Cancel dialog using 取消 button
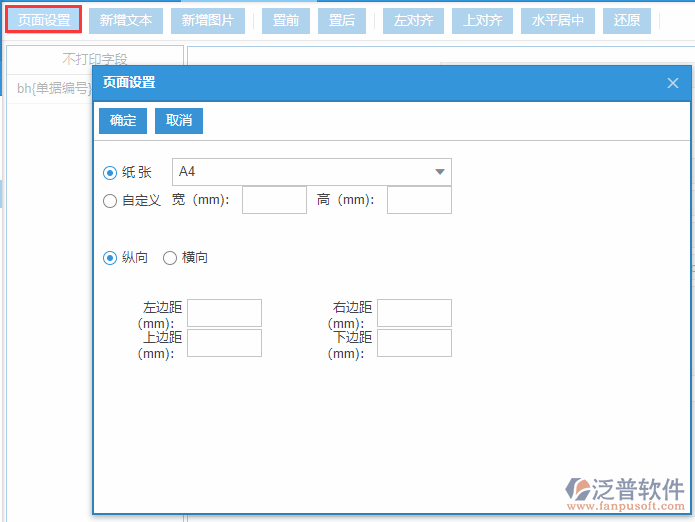Screen dimensions: 695x522 179,121
